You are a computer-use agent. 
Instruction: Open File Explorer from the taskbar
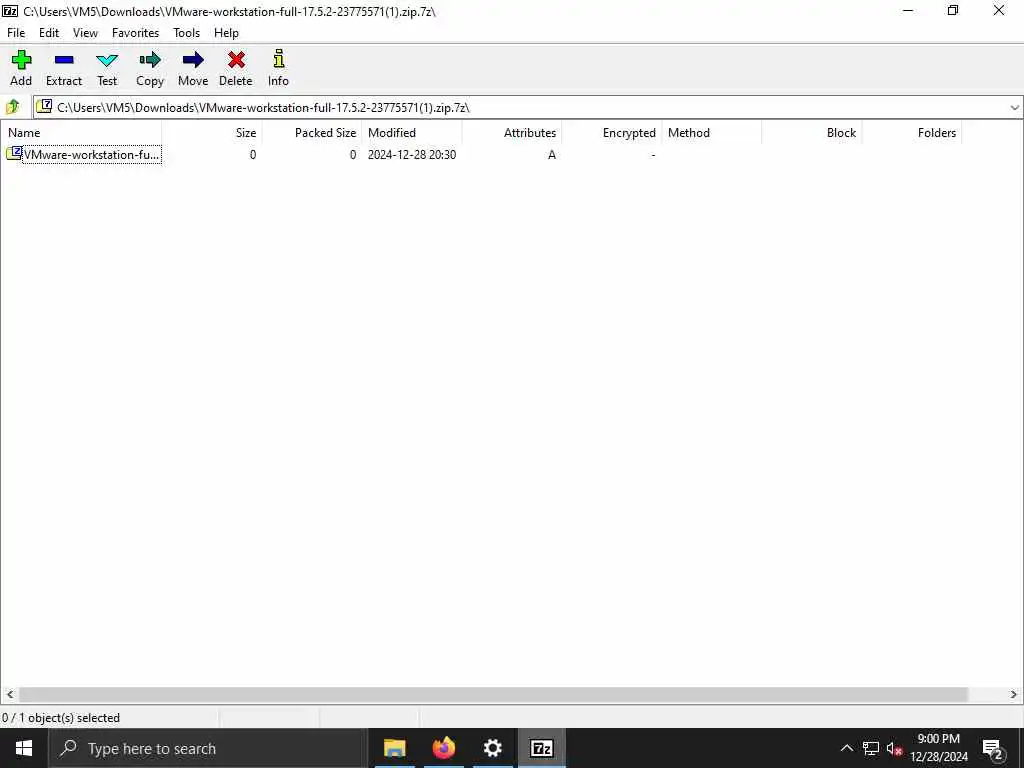[x=394, y=748]
